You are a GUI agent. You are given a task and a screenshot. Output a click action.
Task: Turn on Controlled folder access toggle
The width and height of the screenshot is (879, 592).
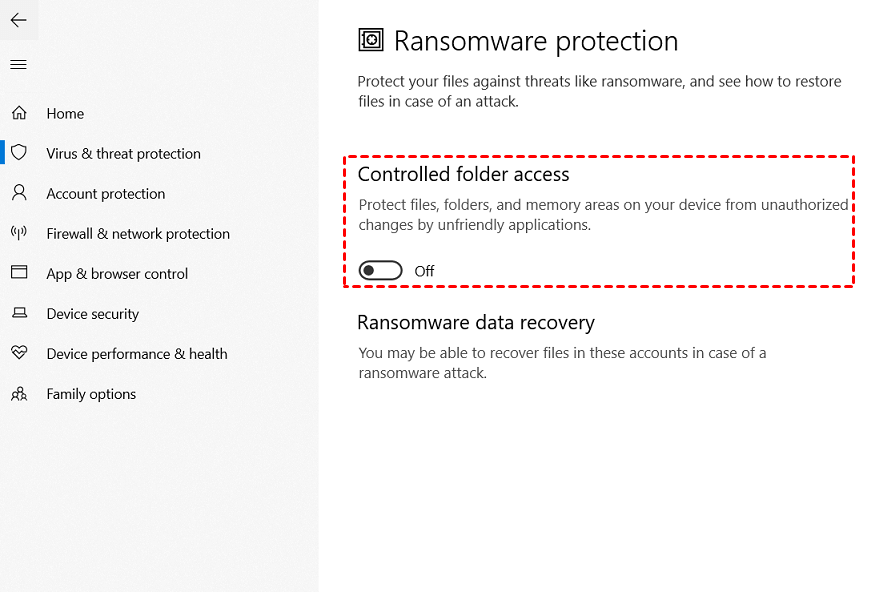click(381, 271)
